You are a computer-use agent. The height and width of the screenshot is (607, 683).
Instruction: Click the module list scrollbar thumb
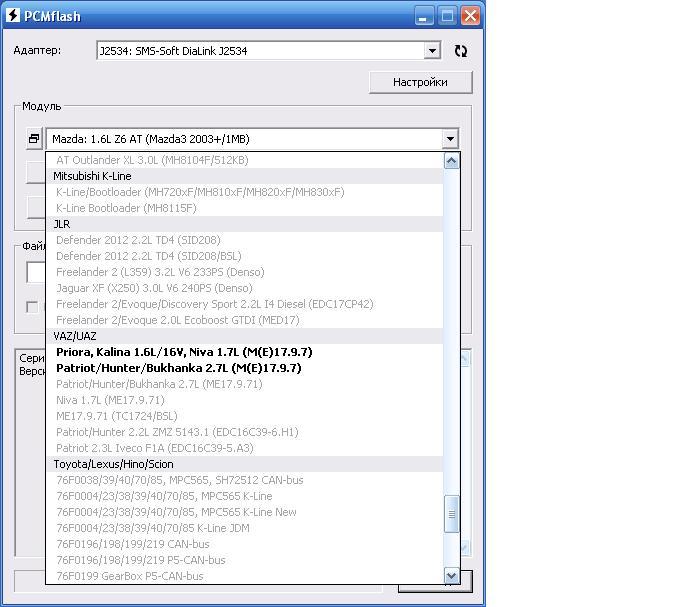click(x=451, y=514)
